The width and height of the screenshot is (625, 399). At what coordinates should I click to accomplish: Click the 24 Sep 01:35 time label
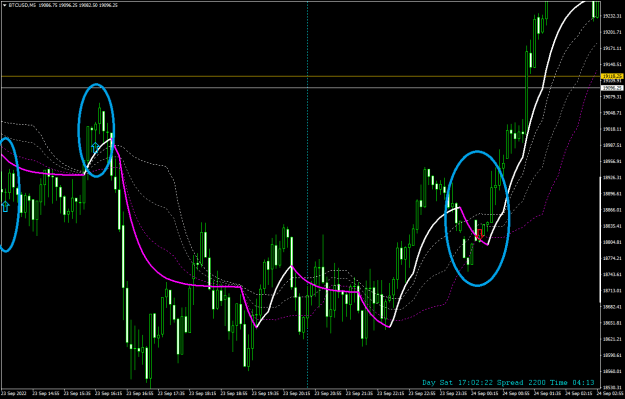(548, 393)
